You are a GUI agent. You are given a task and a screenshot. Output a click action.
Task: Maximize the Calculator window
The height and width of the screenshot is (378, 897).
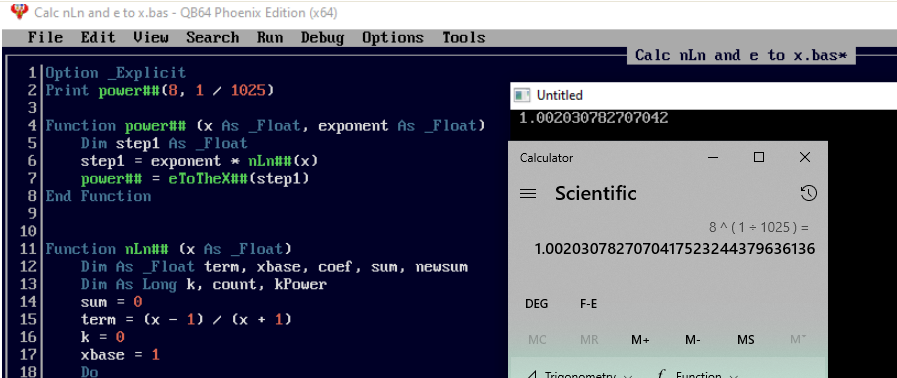[759, 157]
